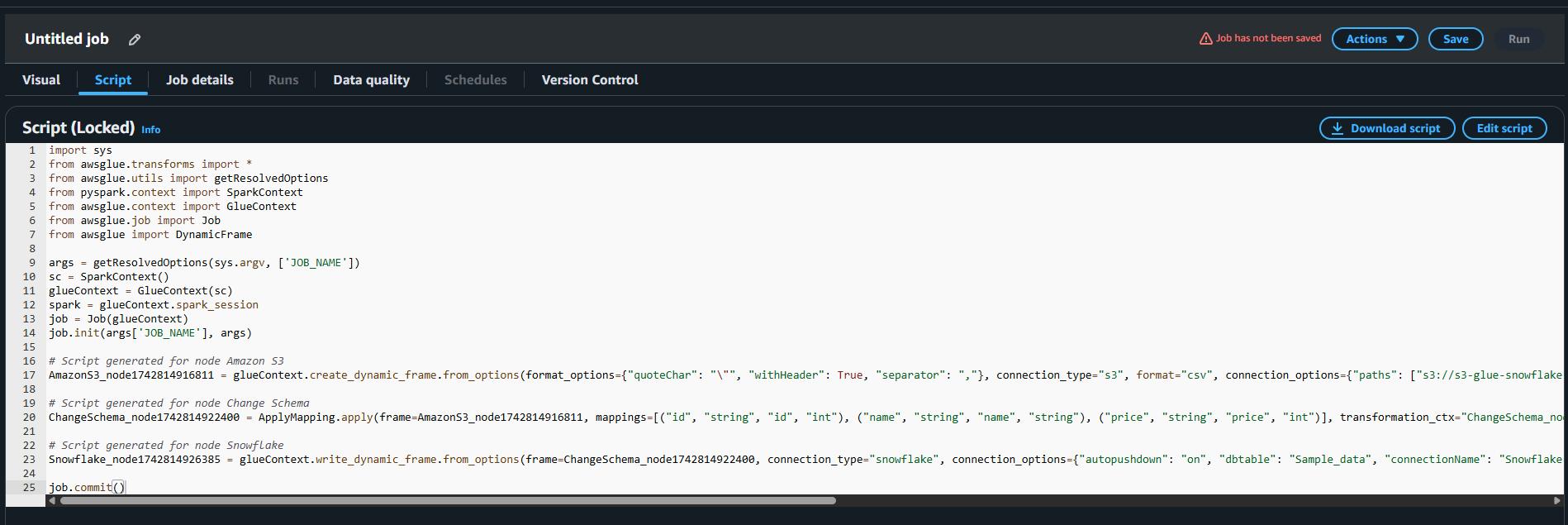Screen dimensions: 1568x525
Task: Click the left arrow of horizontal scrollbar
Action: (x=53, y=500)
